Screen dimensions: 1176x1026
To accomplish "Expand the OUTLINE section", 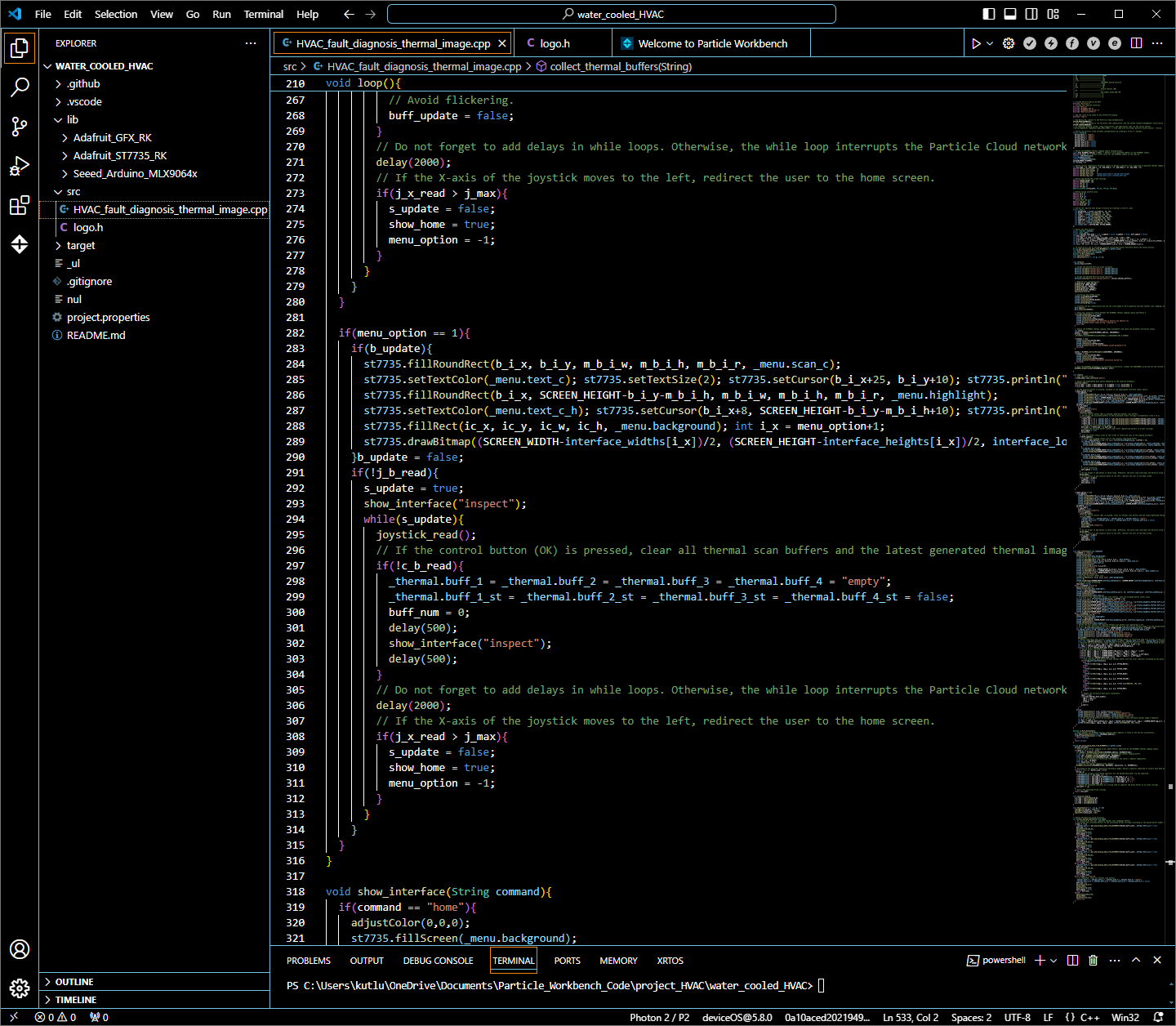I will (x=74, y=982).
